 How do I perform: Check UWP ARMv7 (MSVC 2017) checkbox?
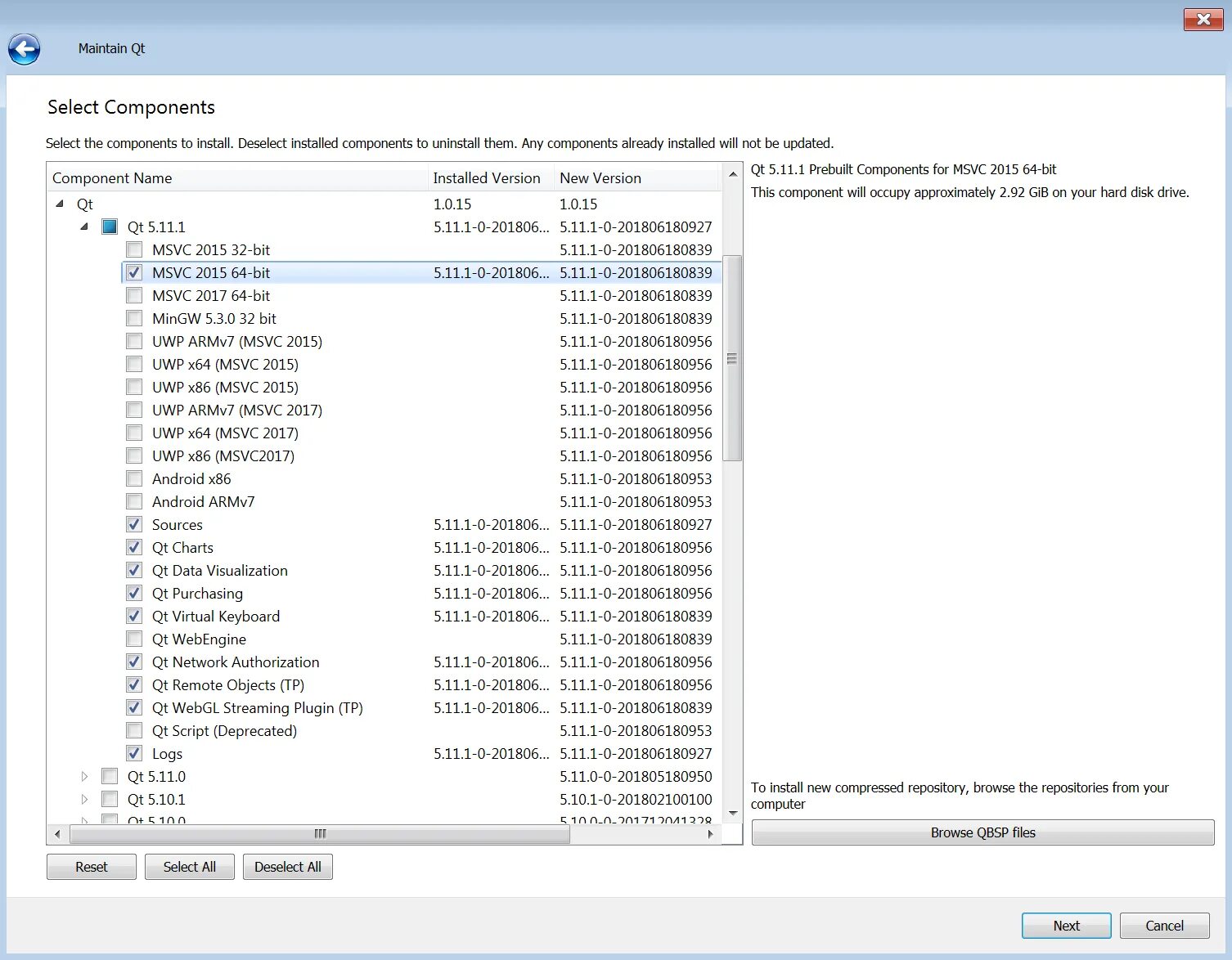134,410
